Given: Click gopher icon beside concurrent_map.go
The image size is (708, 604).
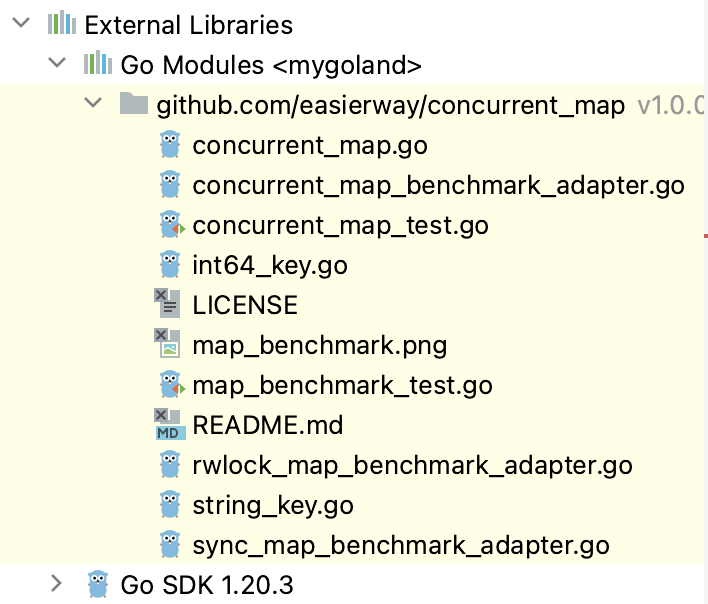Looking at the screenshot, I should click(170, 144).
